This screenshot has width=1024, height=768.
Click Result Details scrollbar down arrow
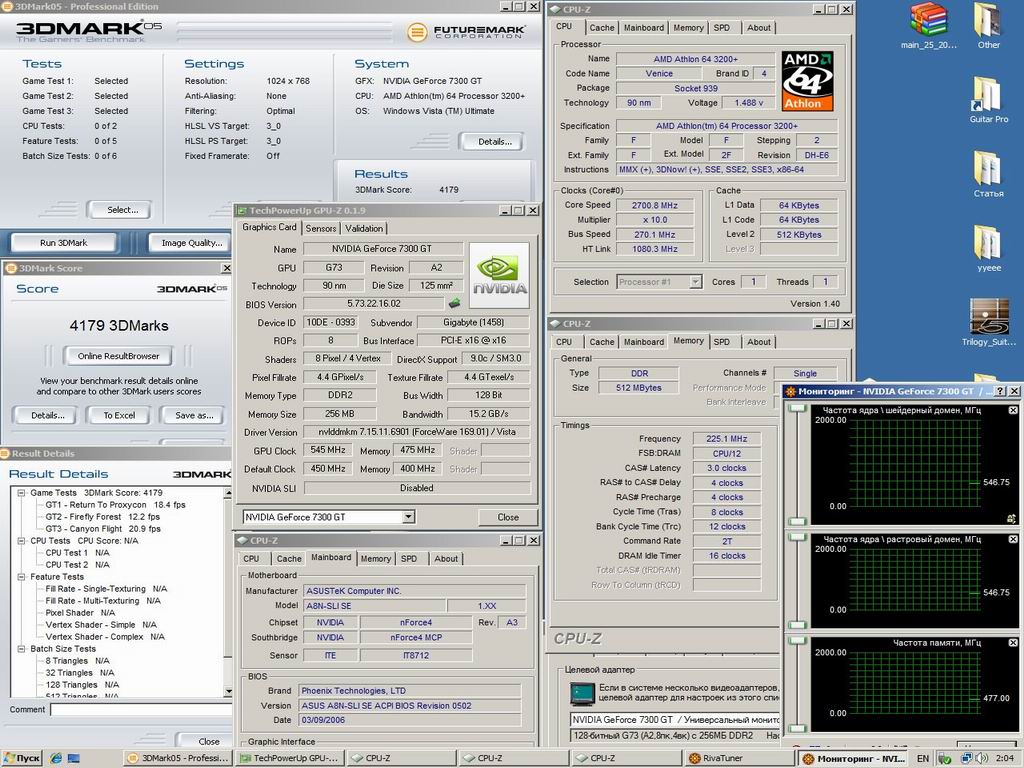point(228,691)
